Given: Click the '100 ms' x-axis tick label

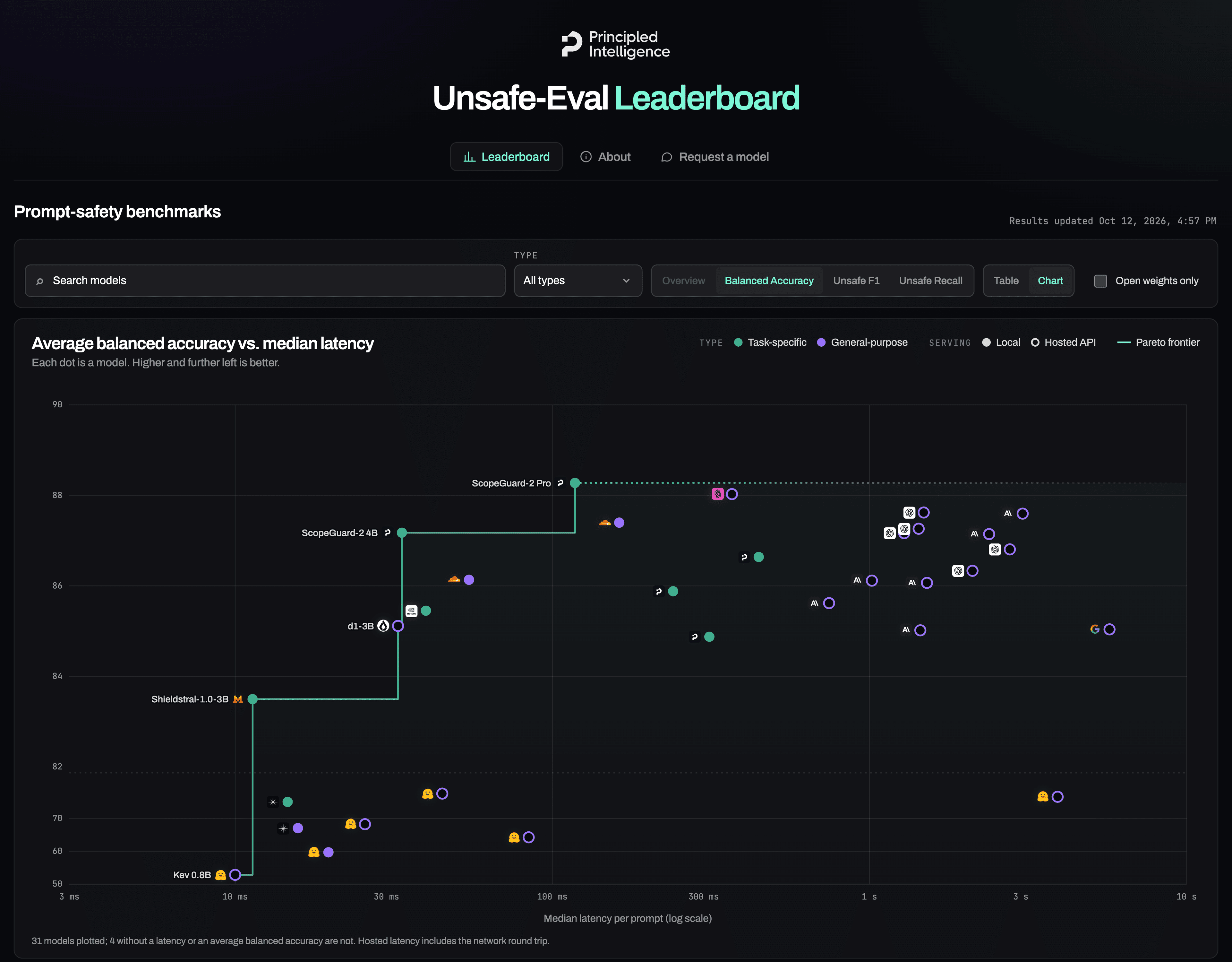Looking at the screenshot, I should (552, 897).
